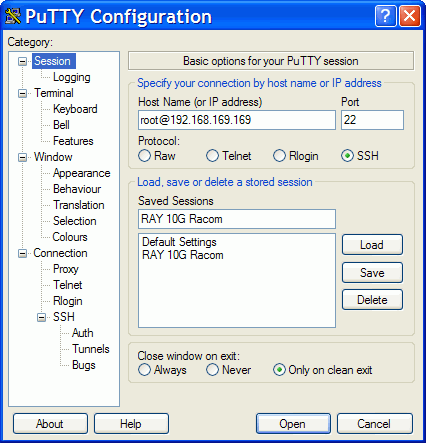Click the Host Name input field
The height and width of the screenshot is (443, 426).
pos(237,120)
